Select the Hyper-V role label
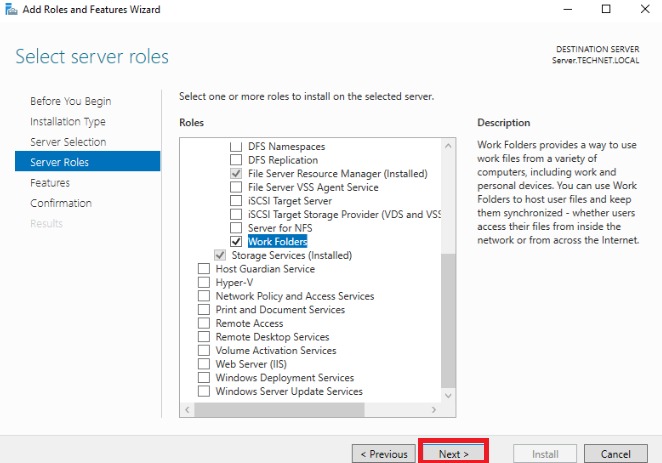This screenshot has width=662, height=463. point(234,282)
